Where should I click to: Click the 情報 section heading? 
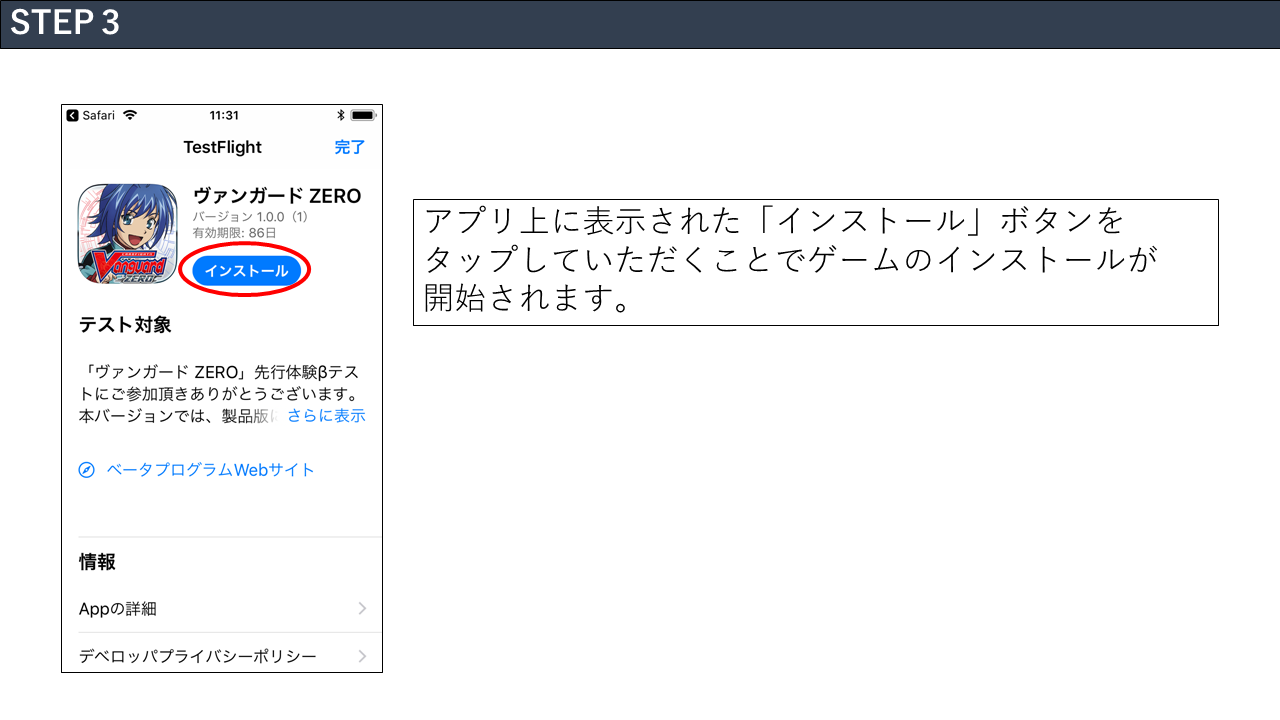coord(97,562)
